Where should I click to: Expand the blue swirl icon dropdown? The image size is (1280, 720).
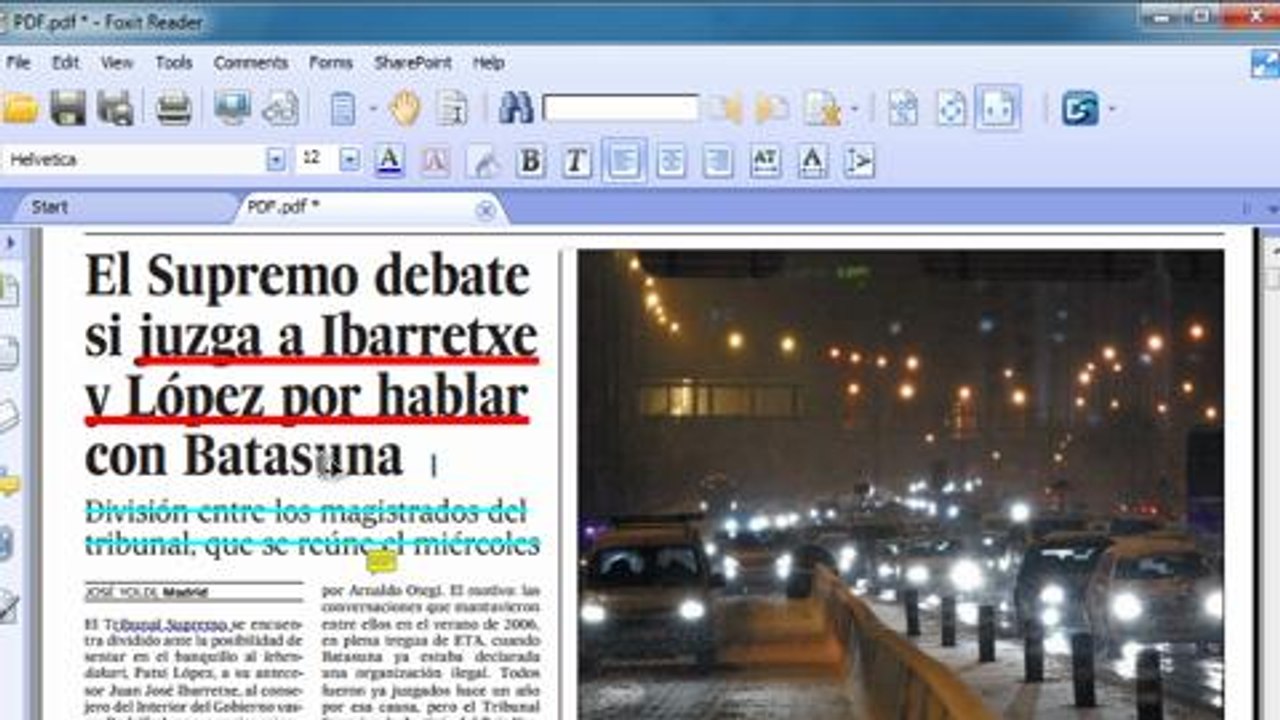1112,108
